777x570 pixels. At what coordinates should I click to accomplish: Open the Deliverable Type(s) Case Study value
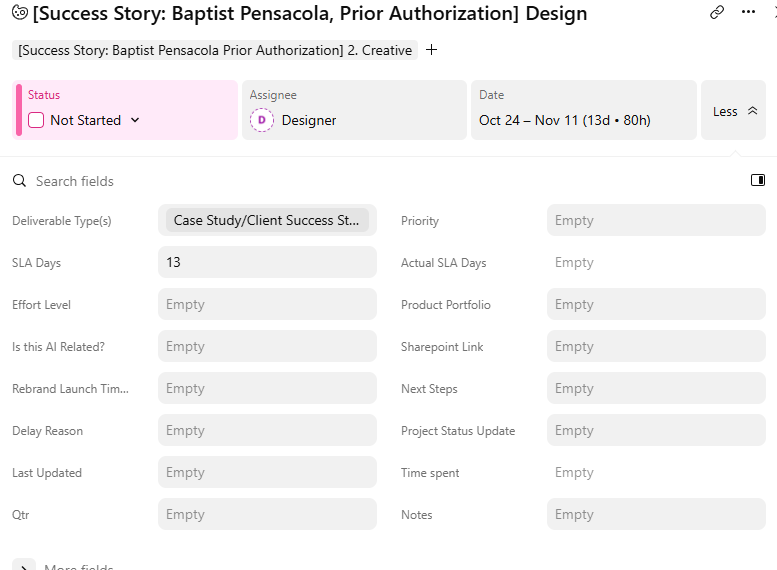click(x=266, y=220)
